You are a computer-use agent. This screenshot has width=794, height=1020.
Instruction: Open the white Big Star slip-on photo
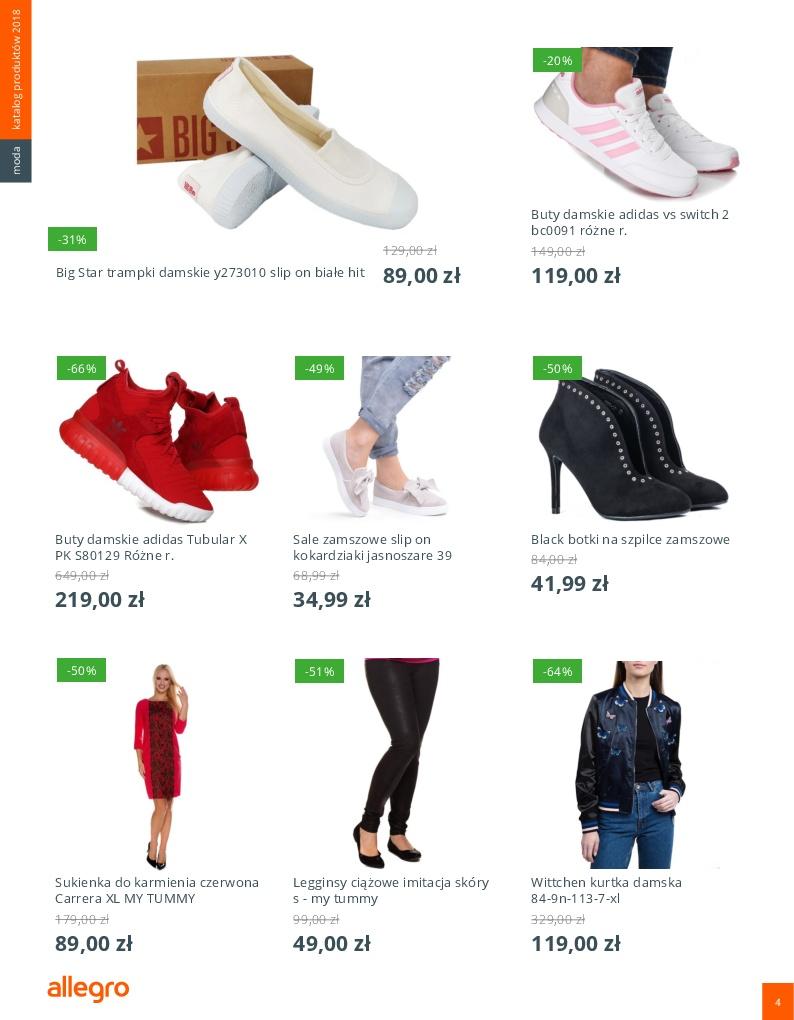(277, 143)
